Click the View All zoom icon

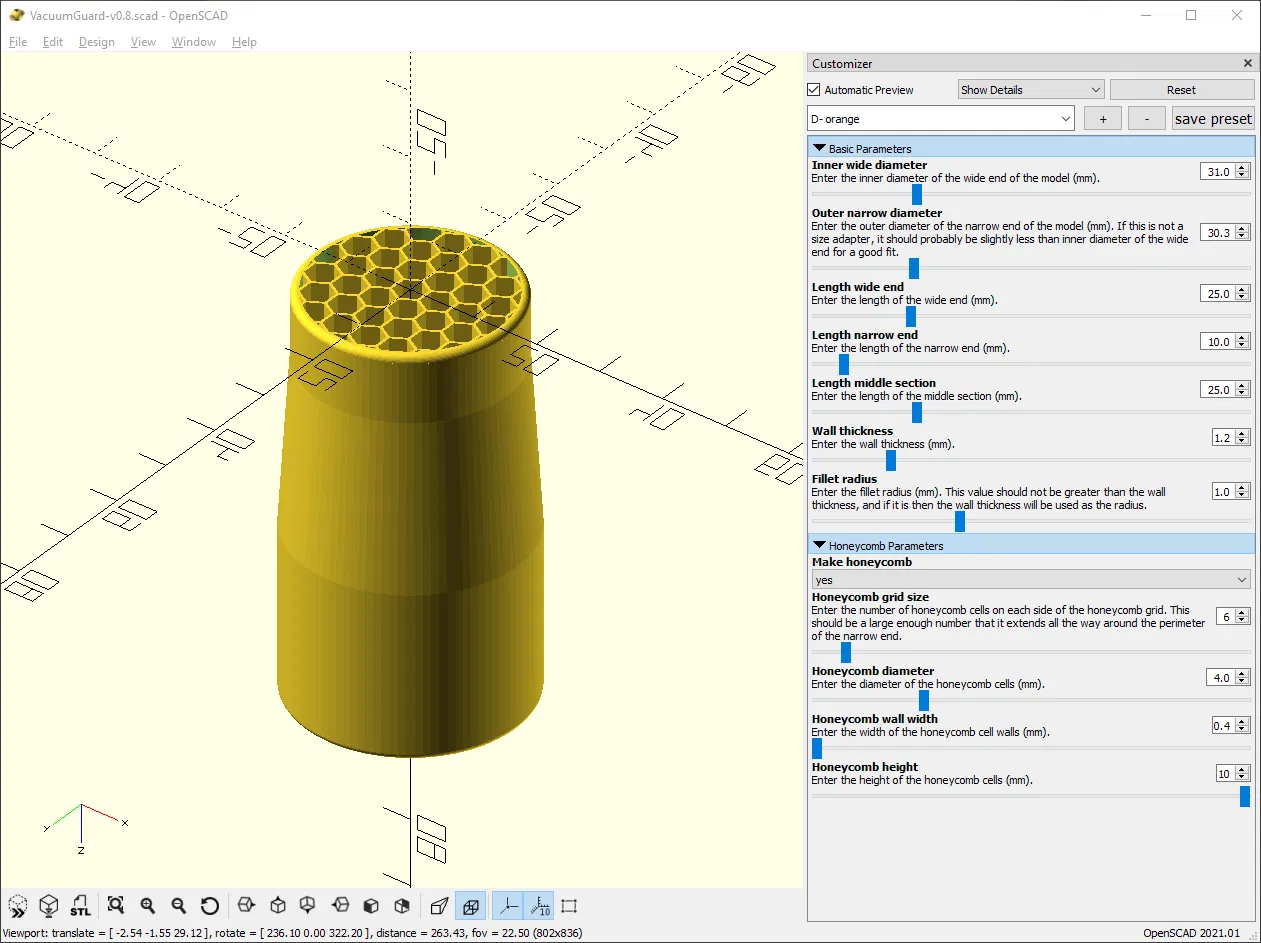pos(116,906)
